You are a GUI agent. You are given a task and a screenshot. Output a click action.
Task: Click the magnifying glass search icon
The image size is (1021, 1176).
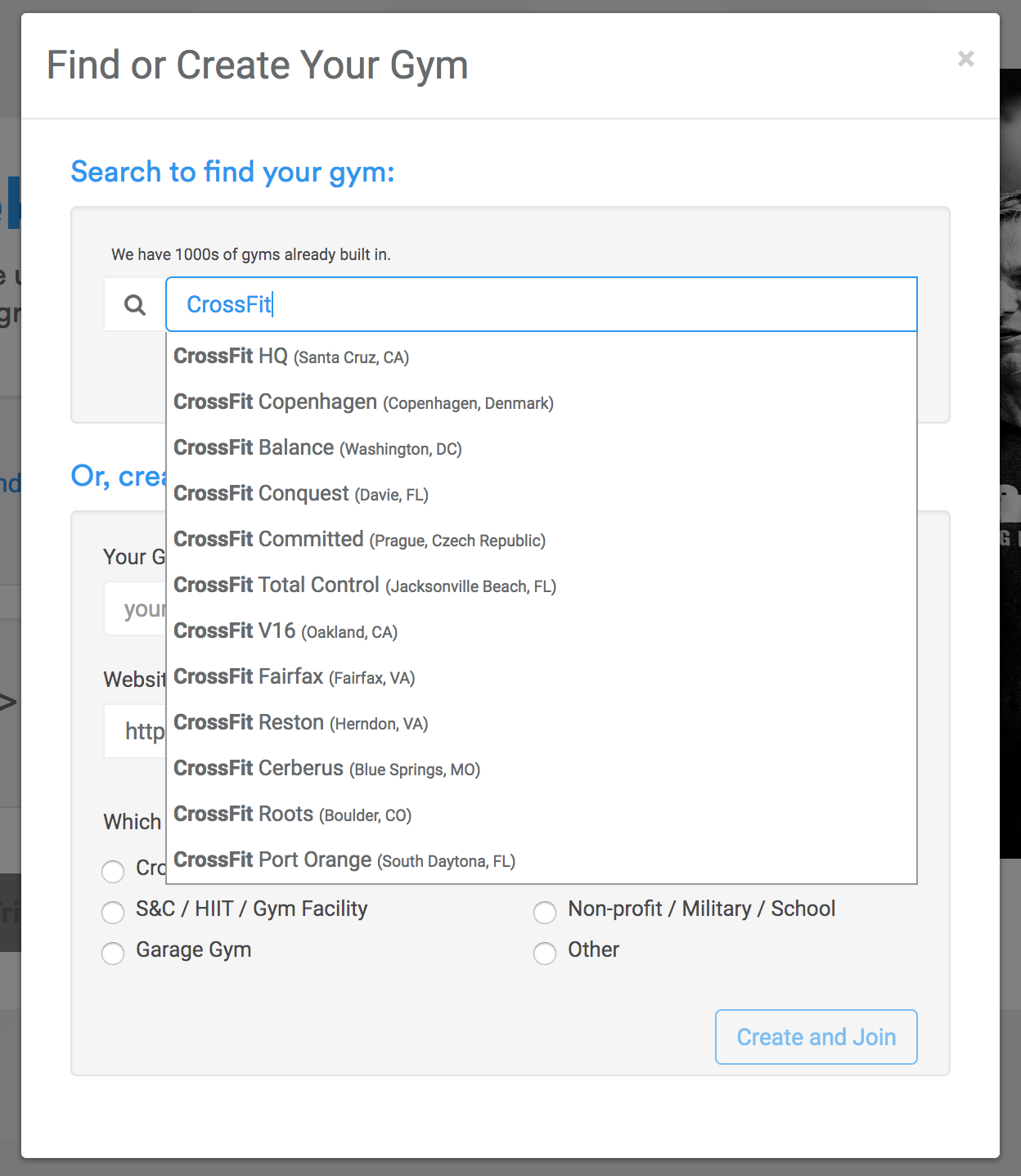pyautogui.click(x=135, y=305)
